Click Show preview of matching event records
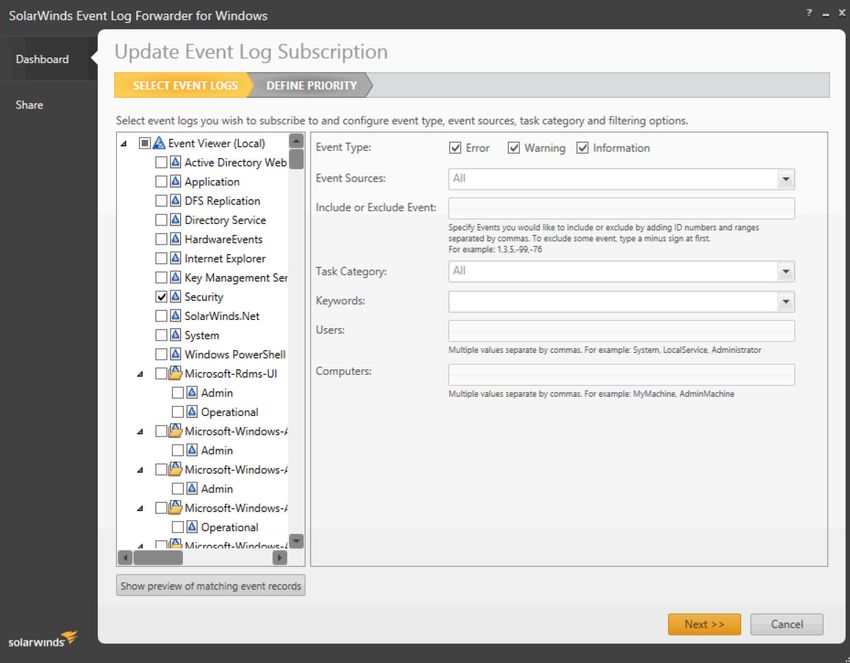 tap(210, 586)
